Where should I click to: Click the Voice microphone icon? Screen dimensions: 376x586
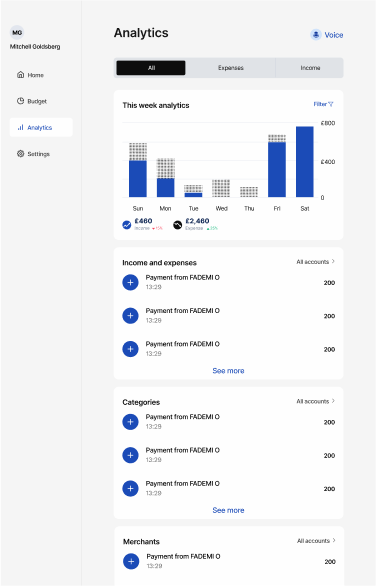(316, 35)
